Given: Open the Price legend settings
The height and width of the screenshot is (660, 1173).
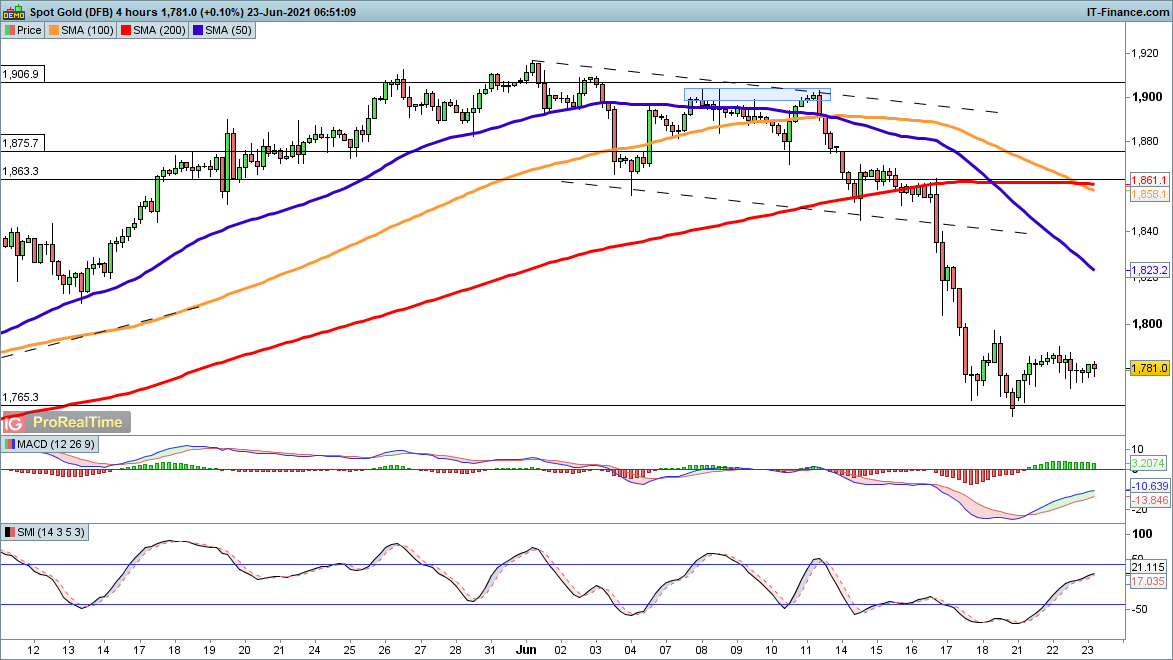Looking at the screenshot, I should point(23,30).
